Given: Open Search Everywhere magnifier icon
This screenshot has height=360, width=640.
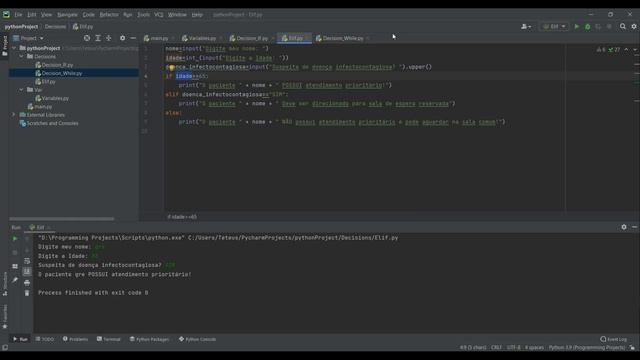Looking at the screenshot, I should 623,27.
